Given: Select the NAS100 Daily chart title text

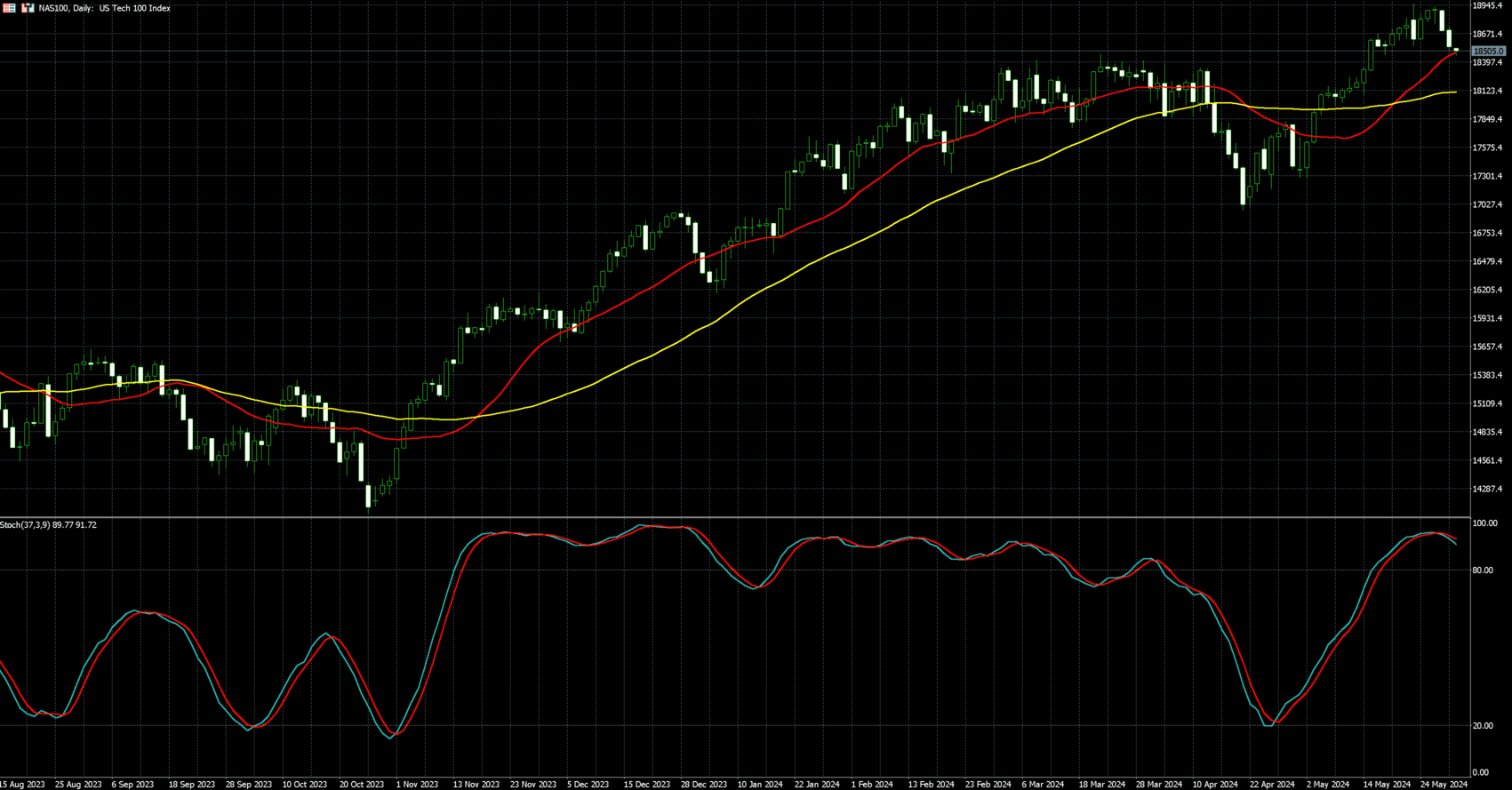Looking at the screenshot, I should 105,8.
